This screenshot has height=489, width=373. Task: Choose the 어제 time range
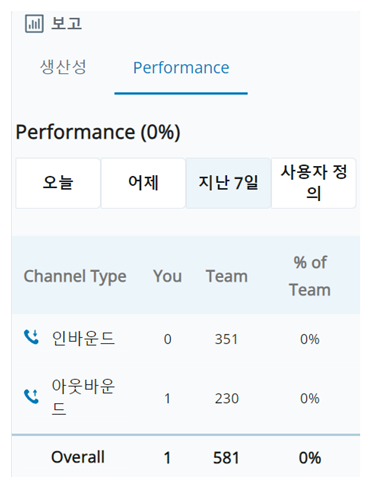[143, 183]
